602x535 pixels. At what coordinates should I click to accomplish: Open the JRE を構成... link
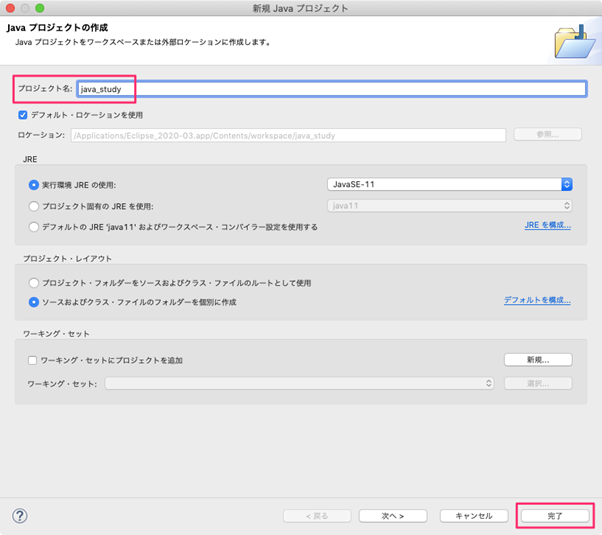[x=547, y=225]
